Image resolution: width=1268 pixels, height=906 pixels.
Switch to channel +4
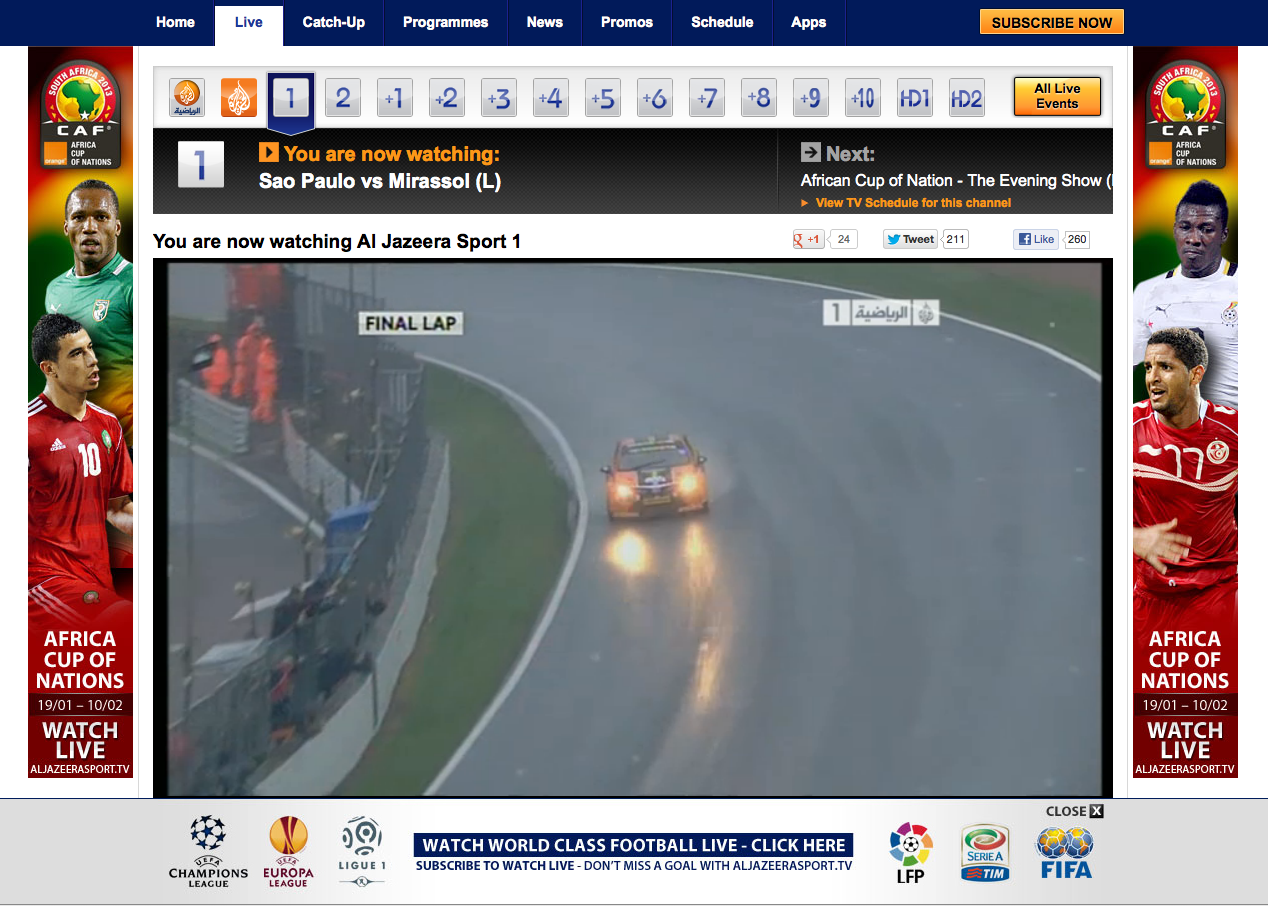[551, 98]
